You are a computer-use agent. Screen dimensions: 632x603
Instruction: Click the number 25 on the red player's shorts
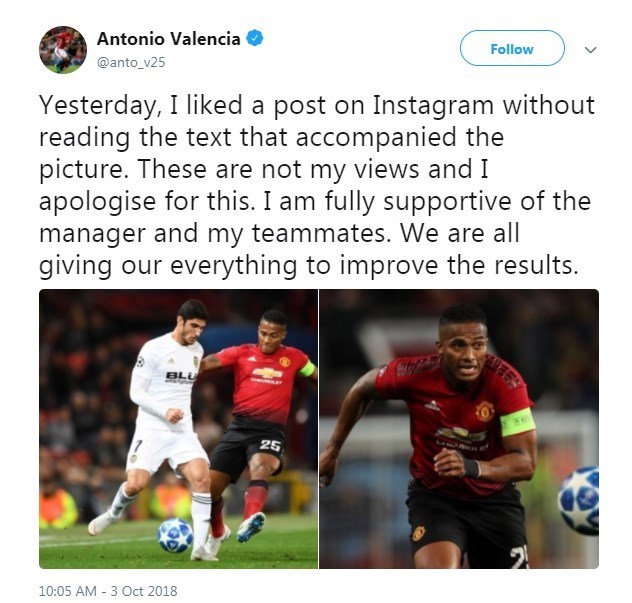[x=270, y=445]
